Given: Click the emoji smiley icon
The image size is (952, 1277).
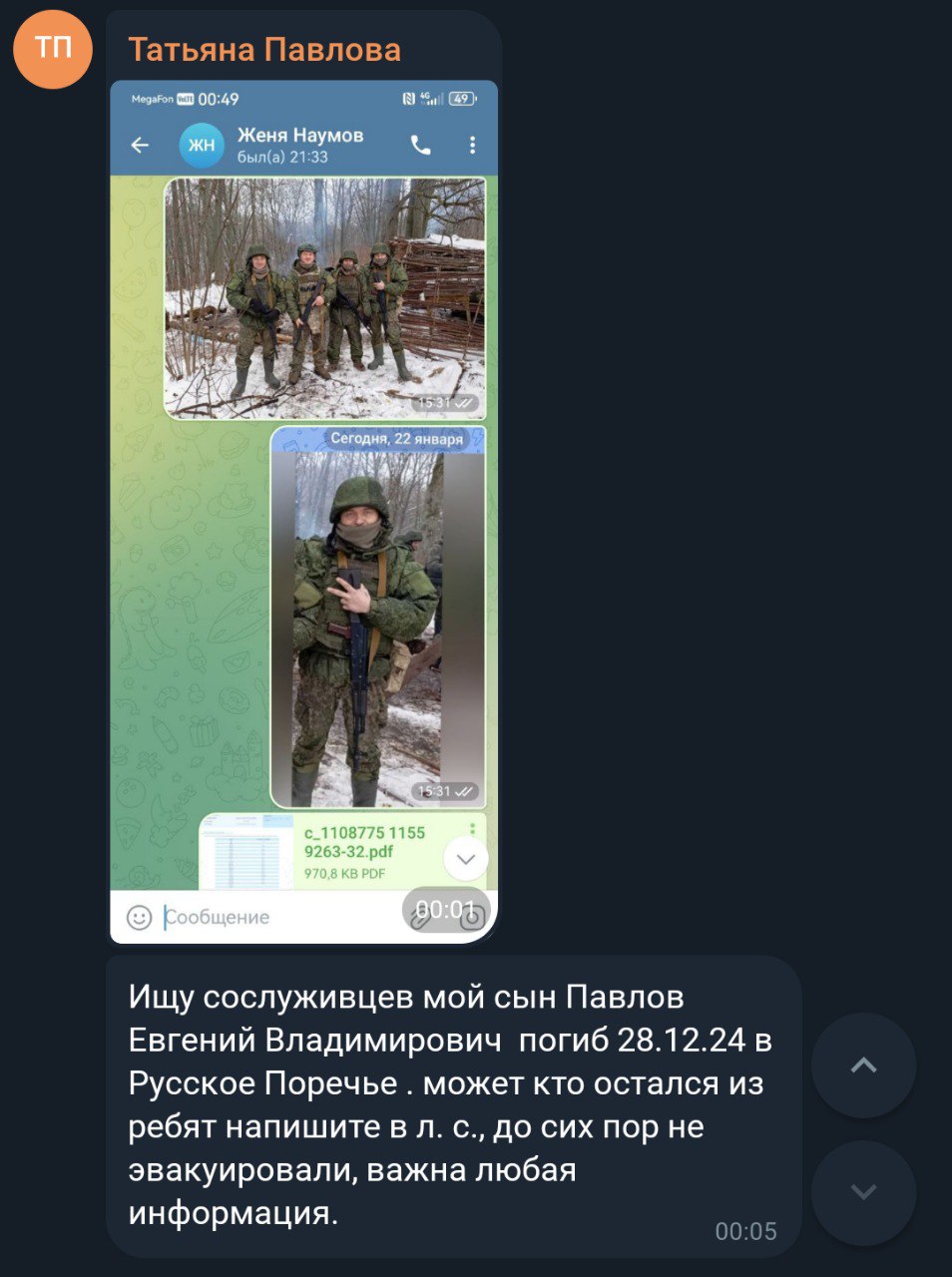Looking at the screenshot, I should pos(139,917).
